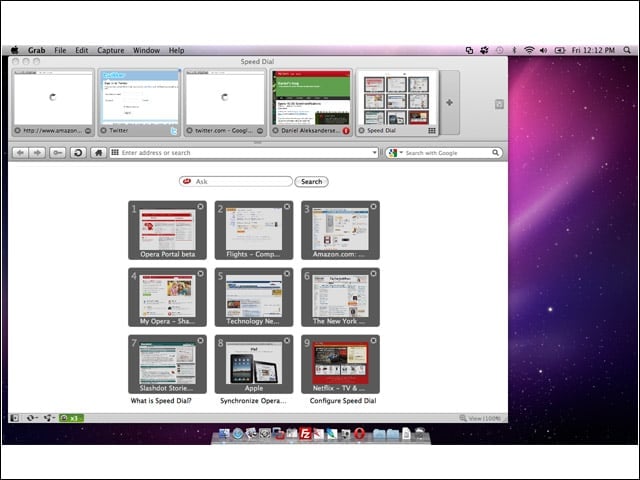The height and width of the screenshot is (480, 640).
Task: Click the Back navigation arrow
Action: [20, 153]
